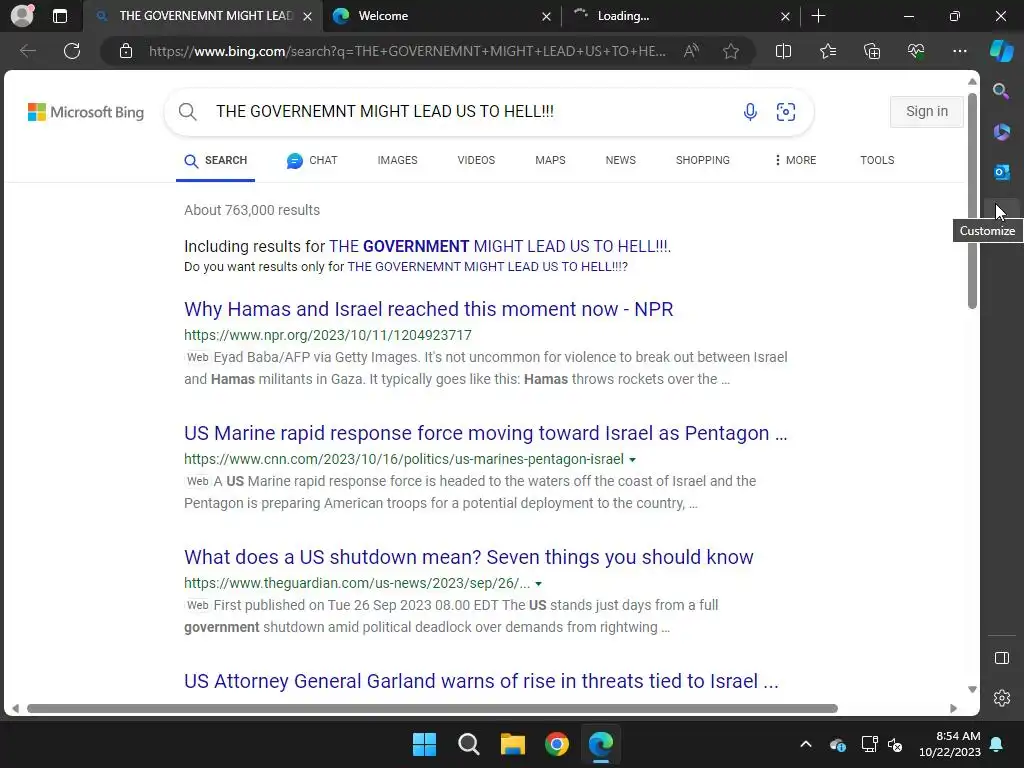This screenshot has width=1024, height=768.
Task: Click the Customize sidebar plus button
Action: pyautogui.click(x=1001, y=211)
